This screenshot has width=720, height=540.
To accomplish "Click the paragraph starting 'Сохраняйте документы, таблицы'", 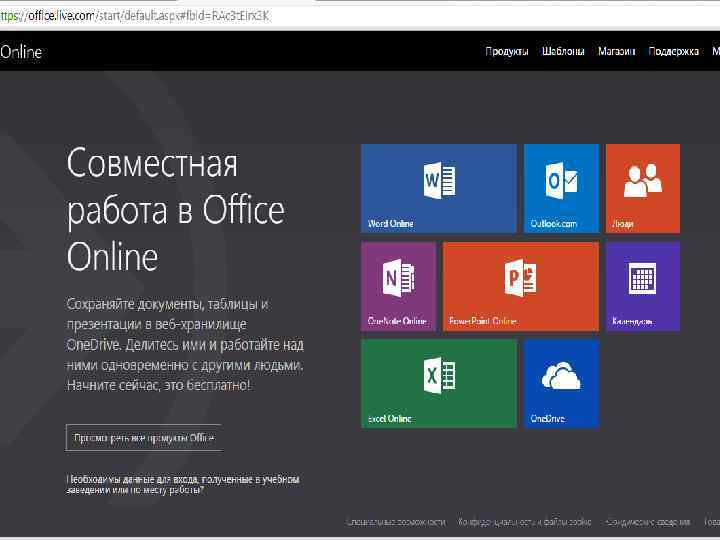I will pyautogui.click(x=185, y=344).
